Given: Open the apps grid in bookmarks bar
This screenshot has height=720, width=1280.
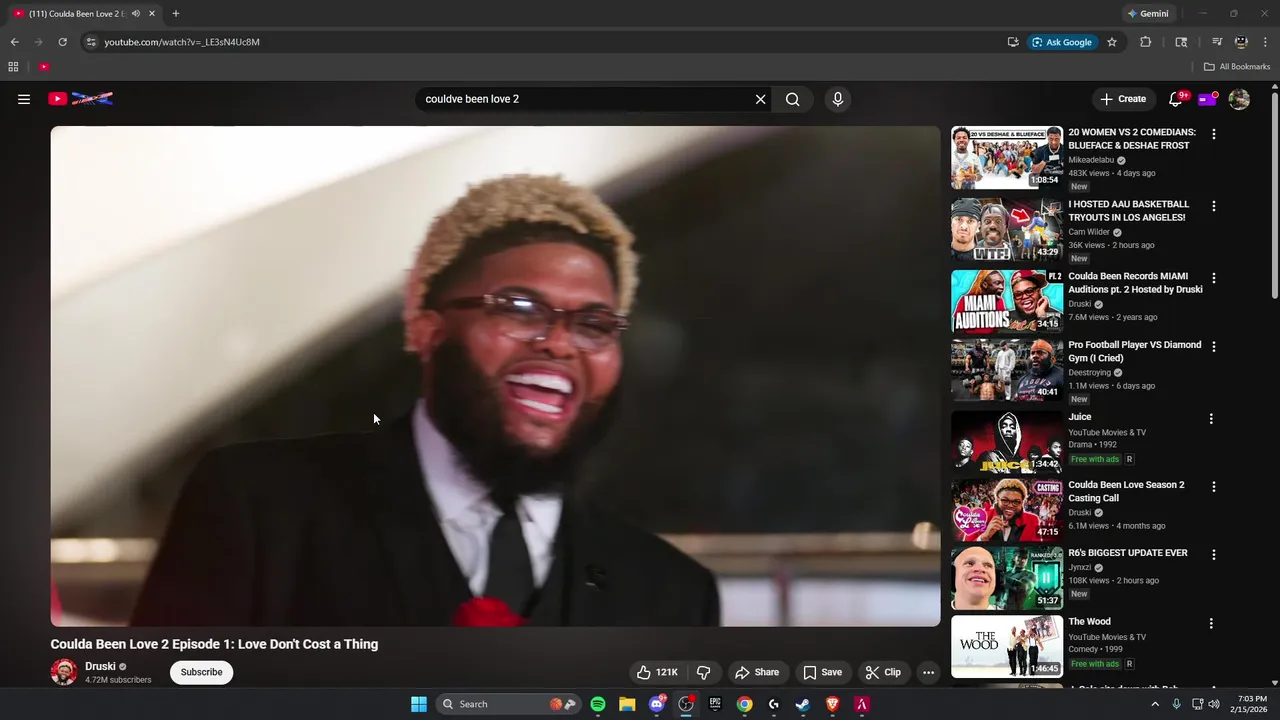Looking at the screenshot, I should (13, 67).
